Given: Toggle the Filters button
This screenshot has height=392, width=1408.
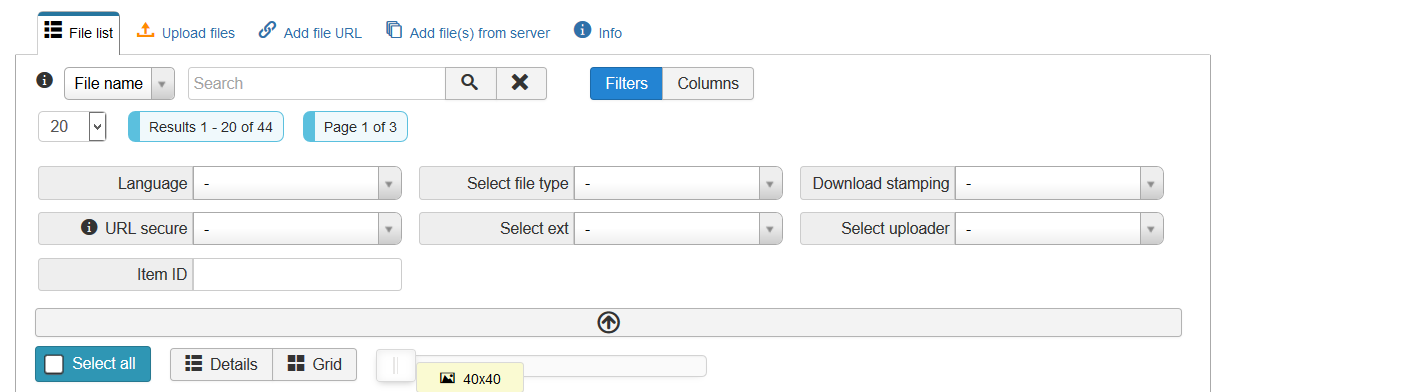Looking at the screenshot, I should 626,84.
